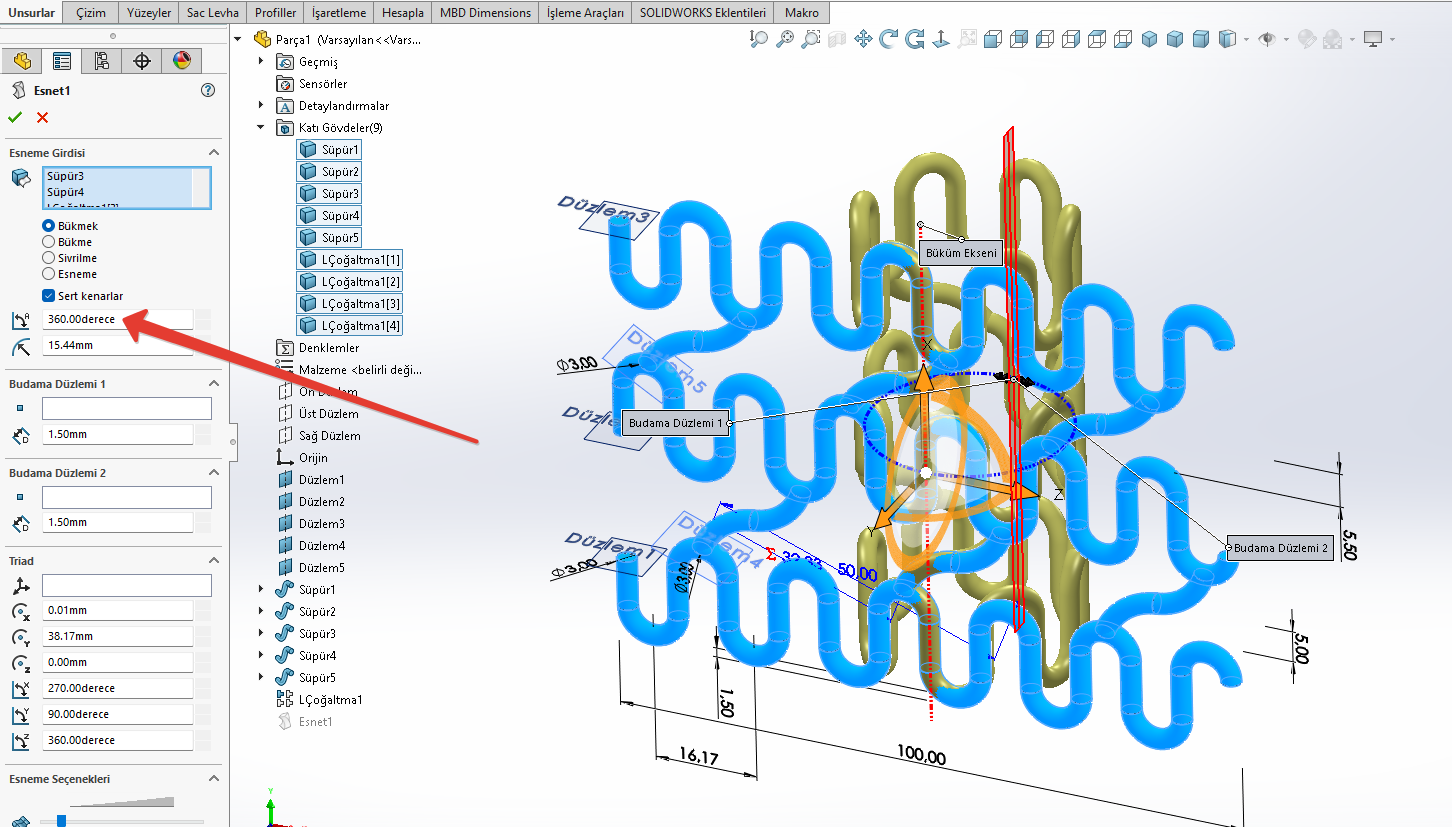This screenshot has height=827, width=1452.
Task: Click the monitor view settings icon
Action: point(1373,39)
